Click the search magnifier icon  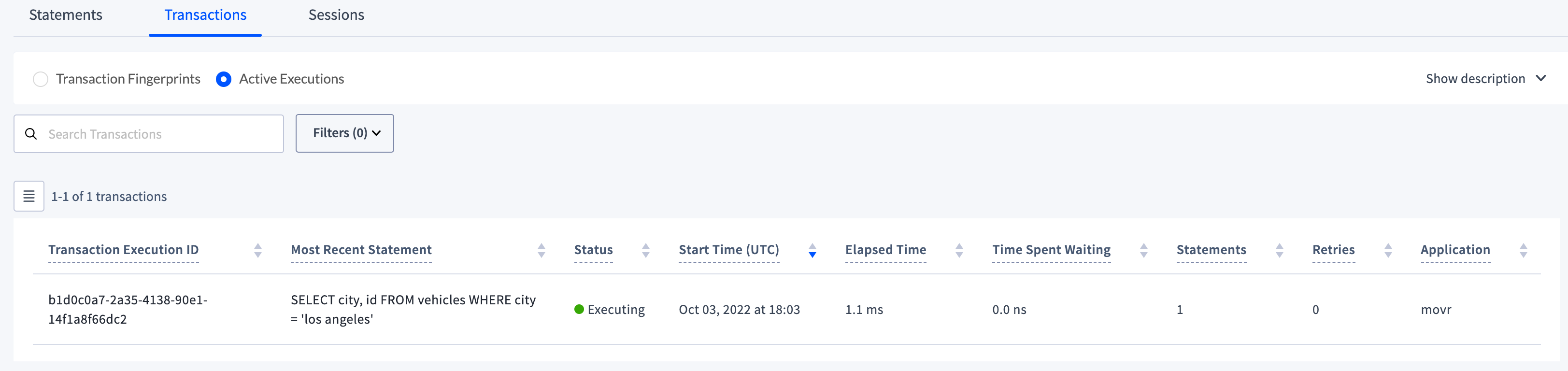coord(31,133)
